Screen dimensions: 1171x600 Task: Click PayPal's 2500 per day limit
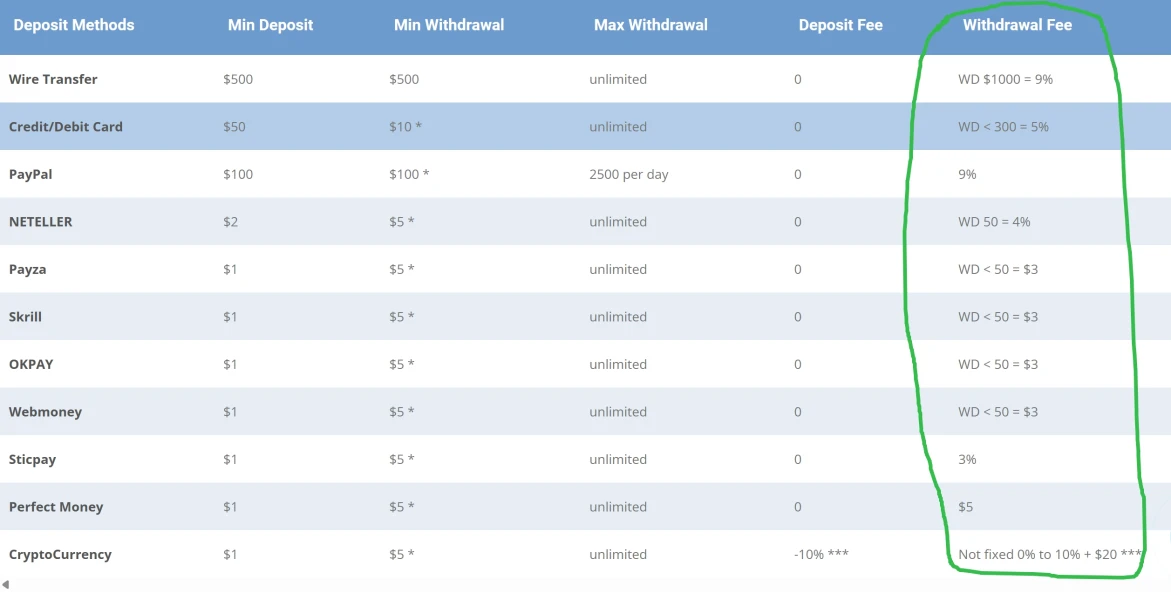click(629, 174)
